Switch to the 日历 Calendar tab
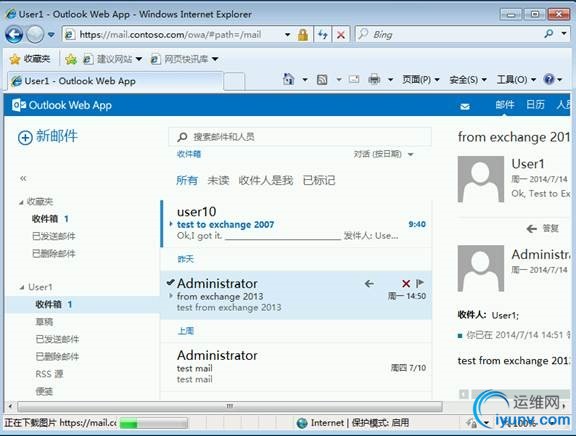The width and height of the screenshot is (576, 436). [535, 105]
